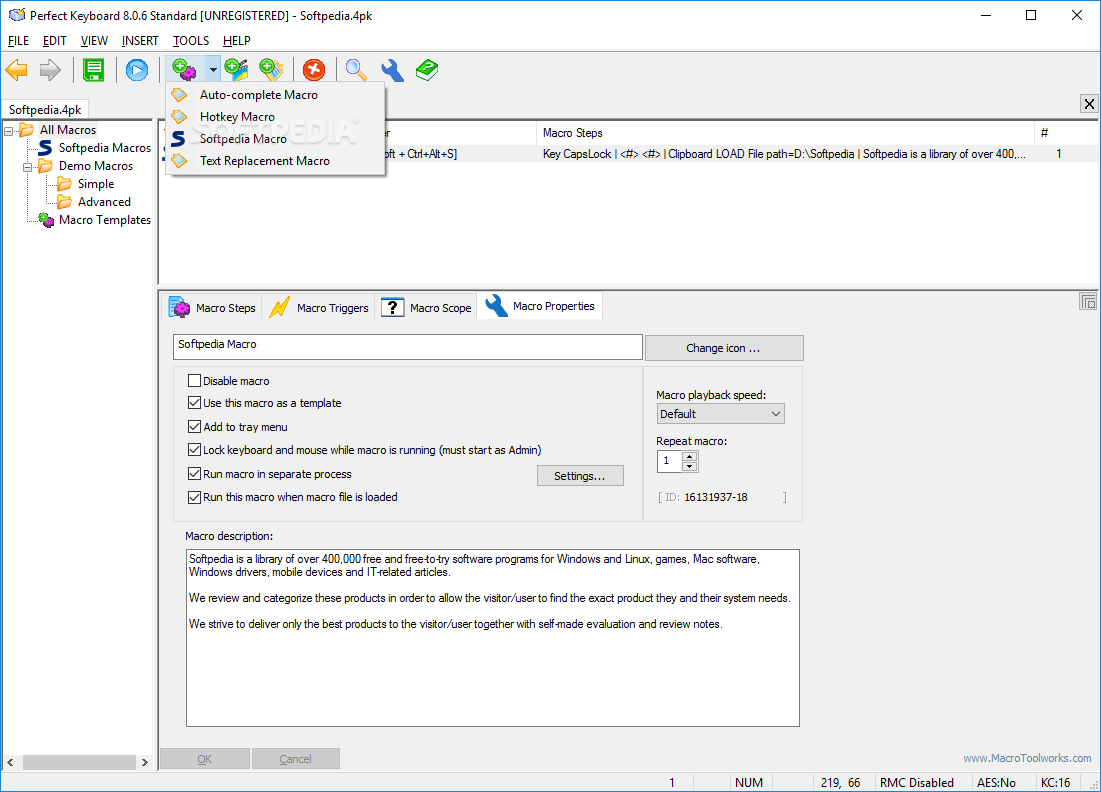
Task: Click the blue run macro play icon
Action: 137,70
